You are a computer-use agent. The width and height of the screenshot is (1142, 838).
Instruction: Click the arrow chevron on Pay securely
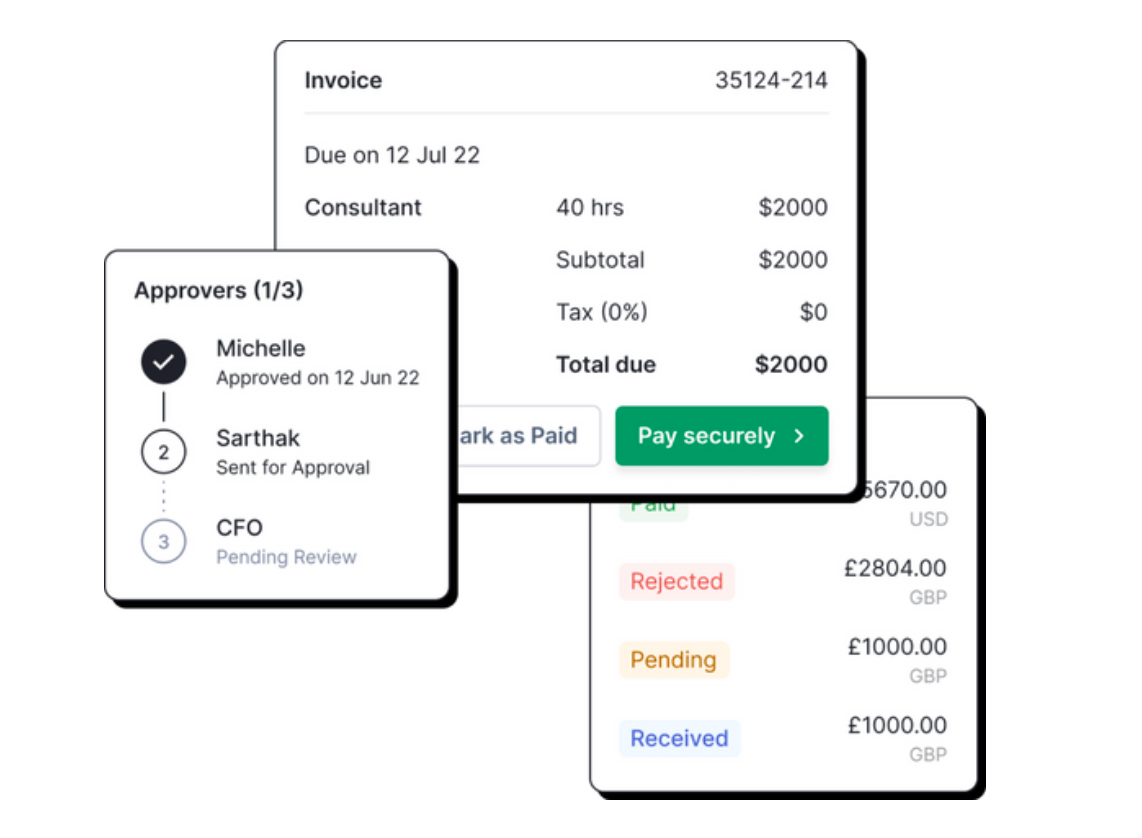[798, 436]
